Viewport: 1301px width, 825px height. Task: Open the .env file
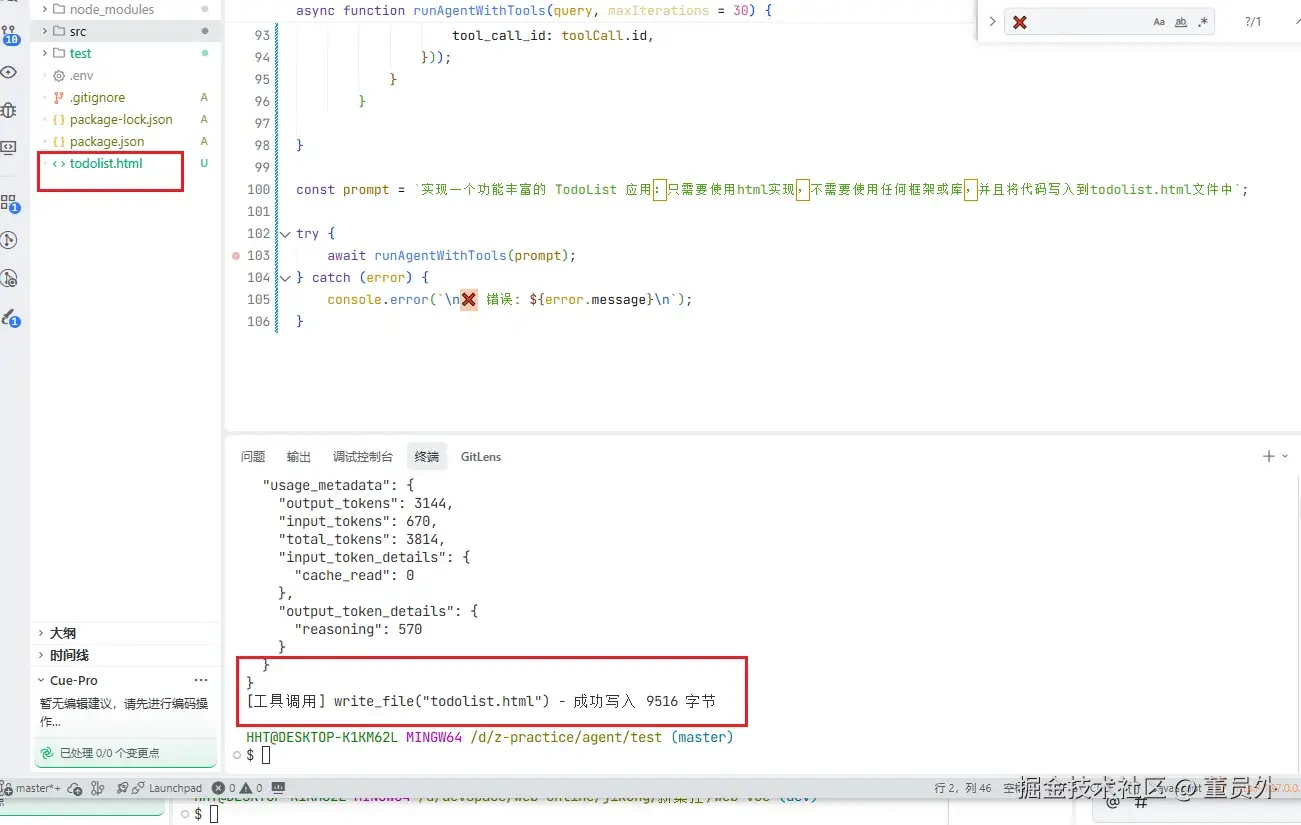coord(82,76)
